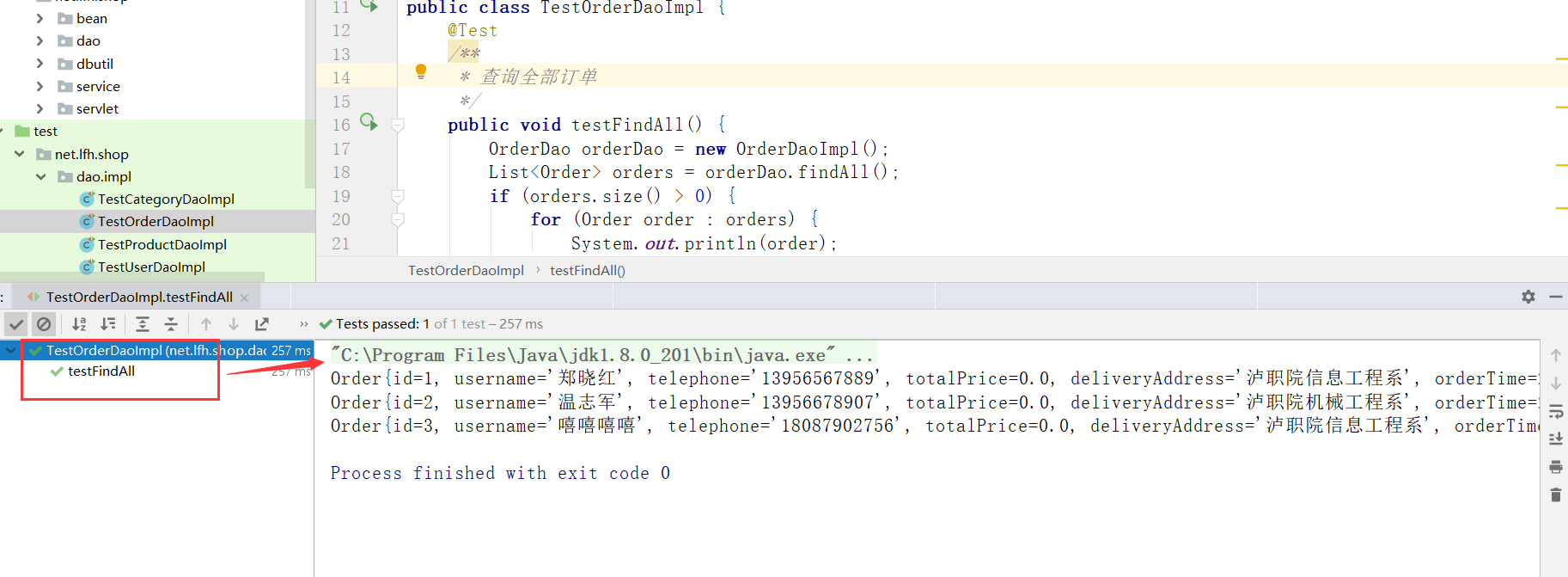Image resolution: width=1568 pixels, height=577 pixels.
Task: Click Order{id=3 output line
Action: point(935,426)
